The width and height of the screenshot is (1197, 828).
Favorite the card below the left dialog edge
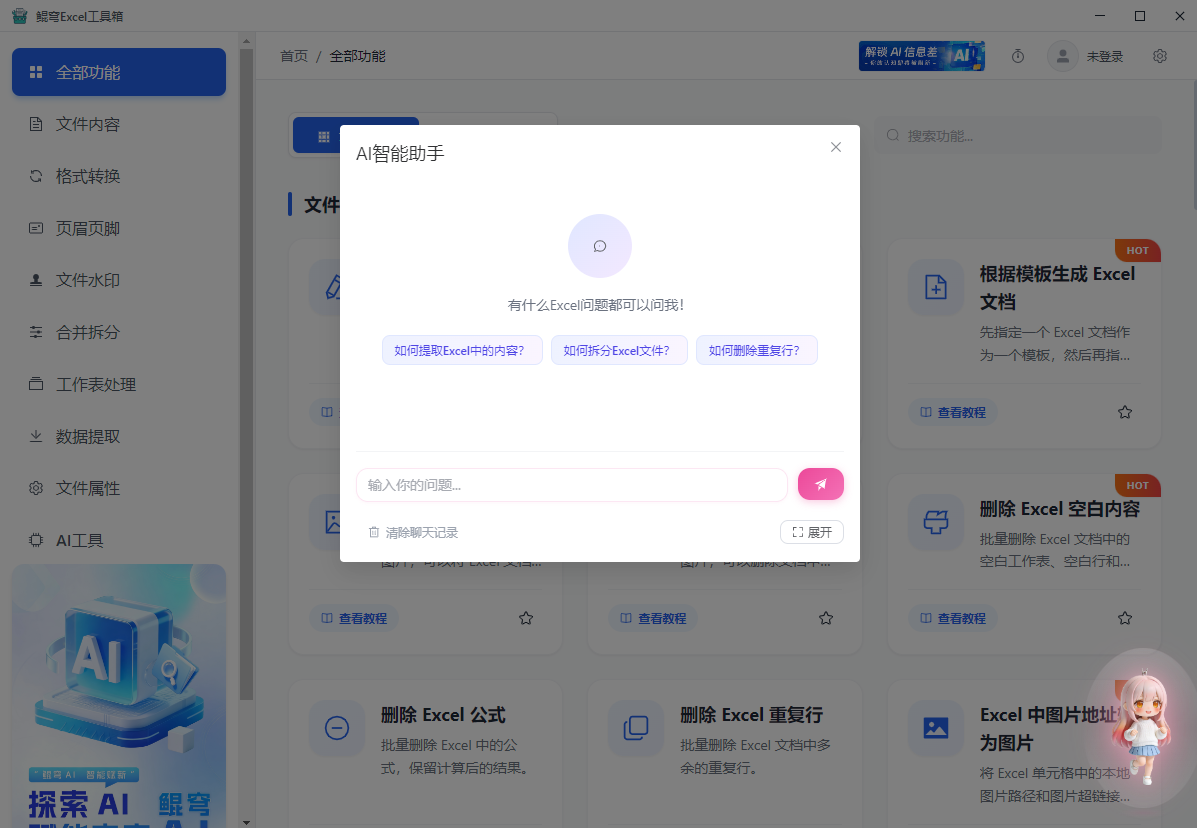pos(526,618)
